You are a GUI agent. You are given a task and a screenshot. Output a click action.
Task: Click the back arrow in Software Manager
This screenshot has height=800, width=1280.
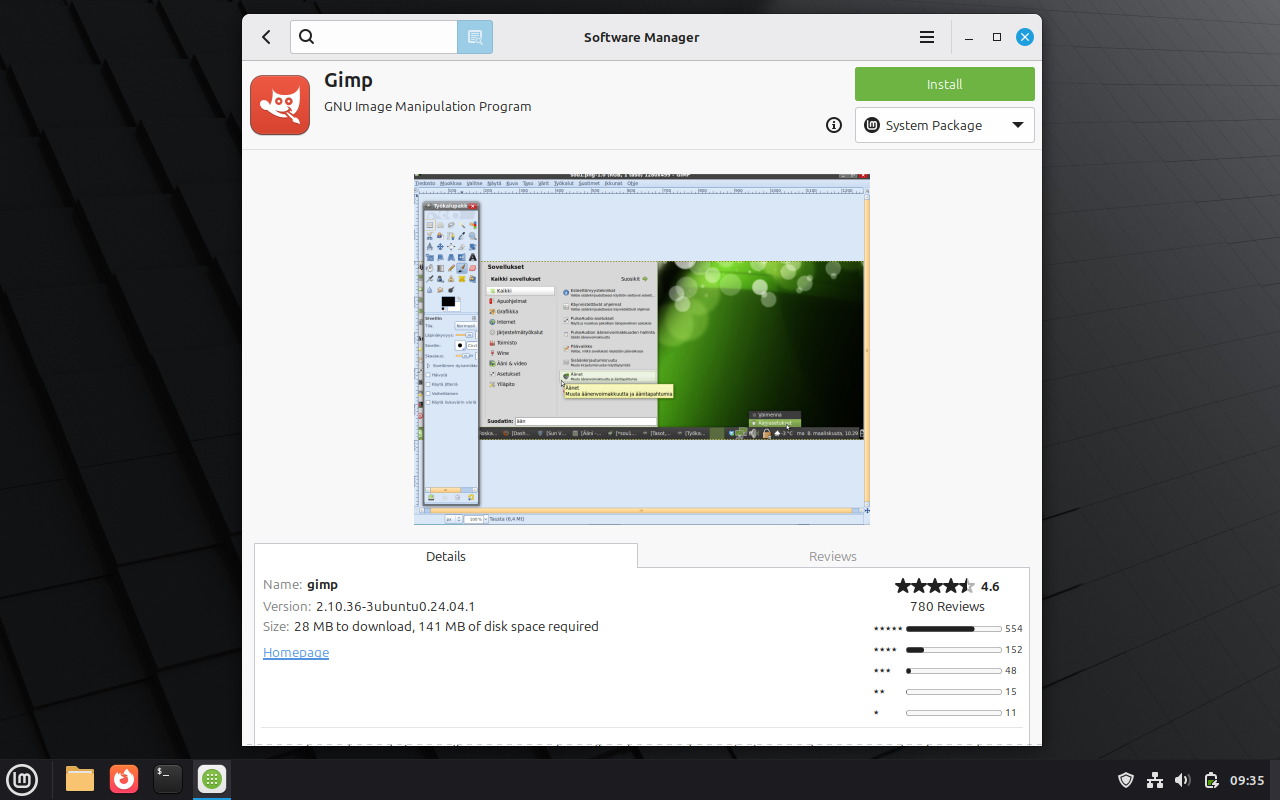pyautogui.click(x=266, y=37)
